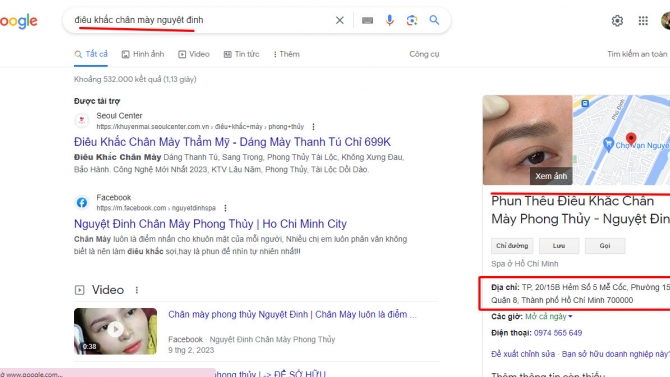670x377 pixels.
Task: Click the Xem ảnh button on the eyebrow photo
Action: pos(551,176)
